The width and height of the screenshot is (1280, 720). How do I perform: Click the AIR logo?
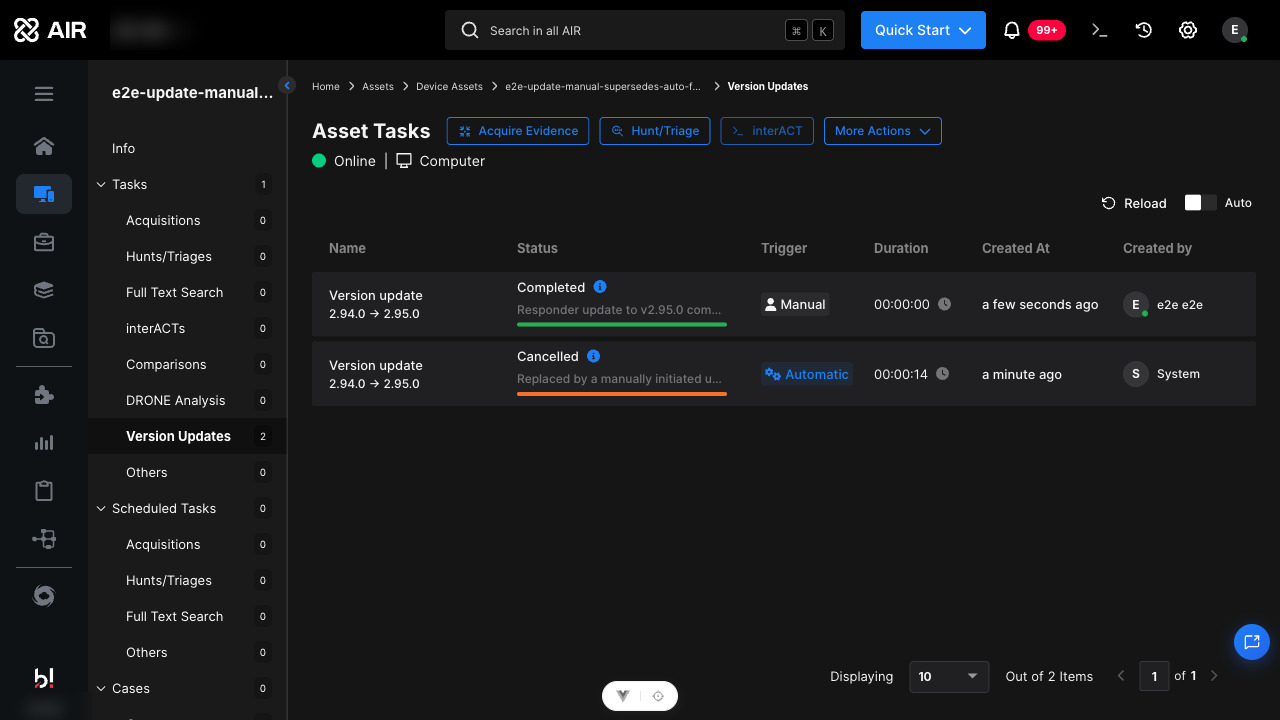[51, 30]
